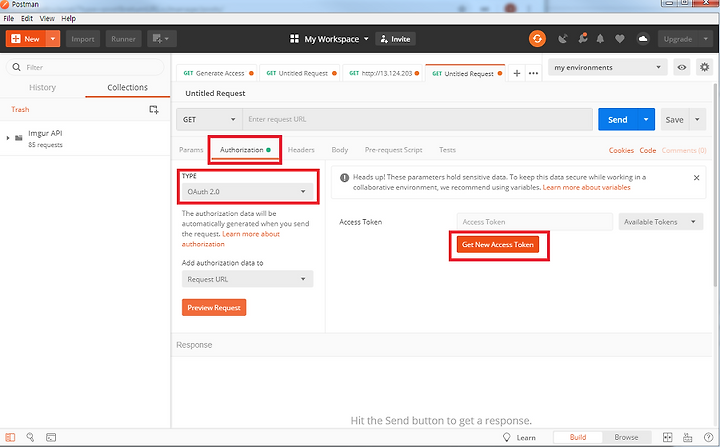The width and height of the screenshot is (720, 447).
Task: Open the OAuth 2.0 type dropdown
Action: click(247, 192)
